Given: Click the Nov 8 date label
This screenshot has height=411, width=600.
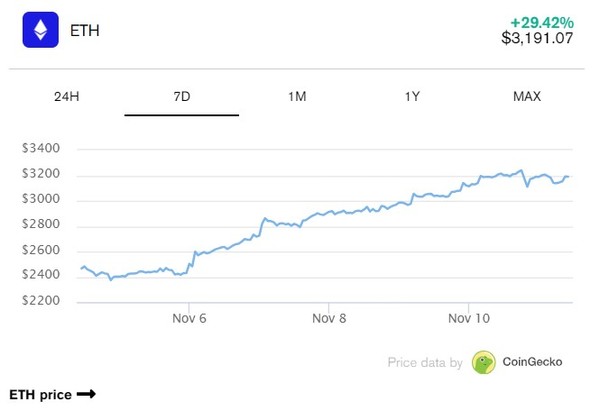Looking at the screenshot, I should click(x=329, y=318).
